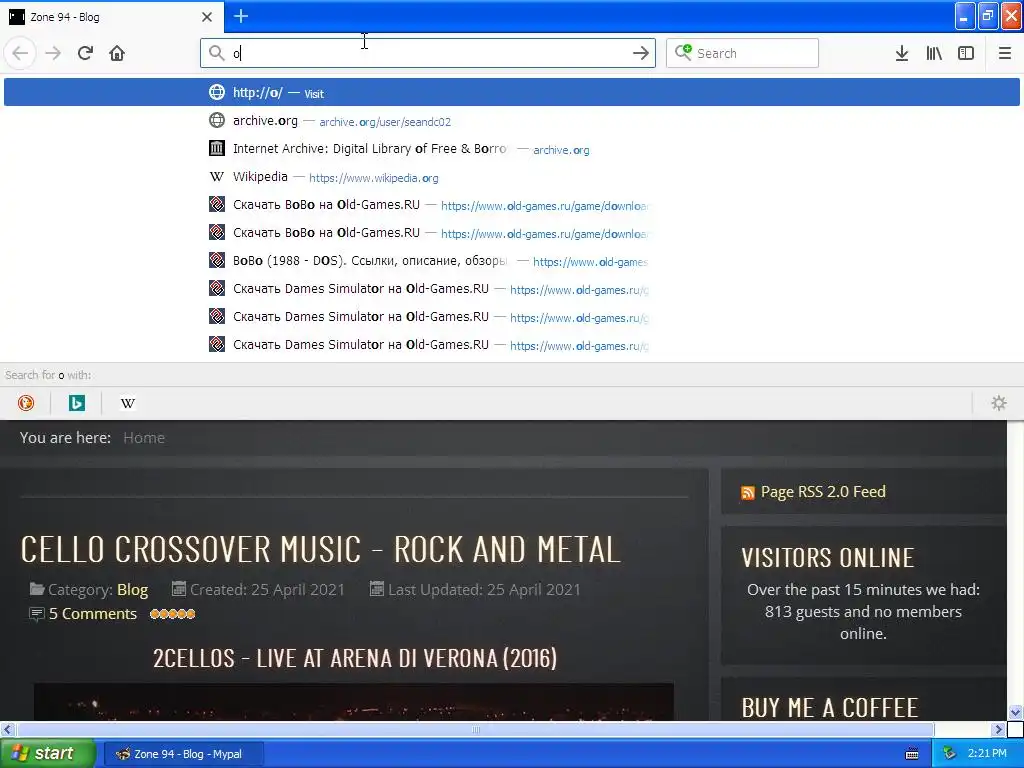Screen dimensions: 1024x768
Task: Click the scroll-right arrow on horizontal scrollbar
Action: 998,729
